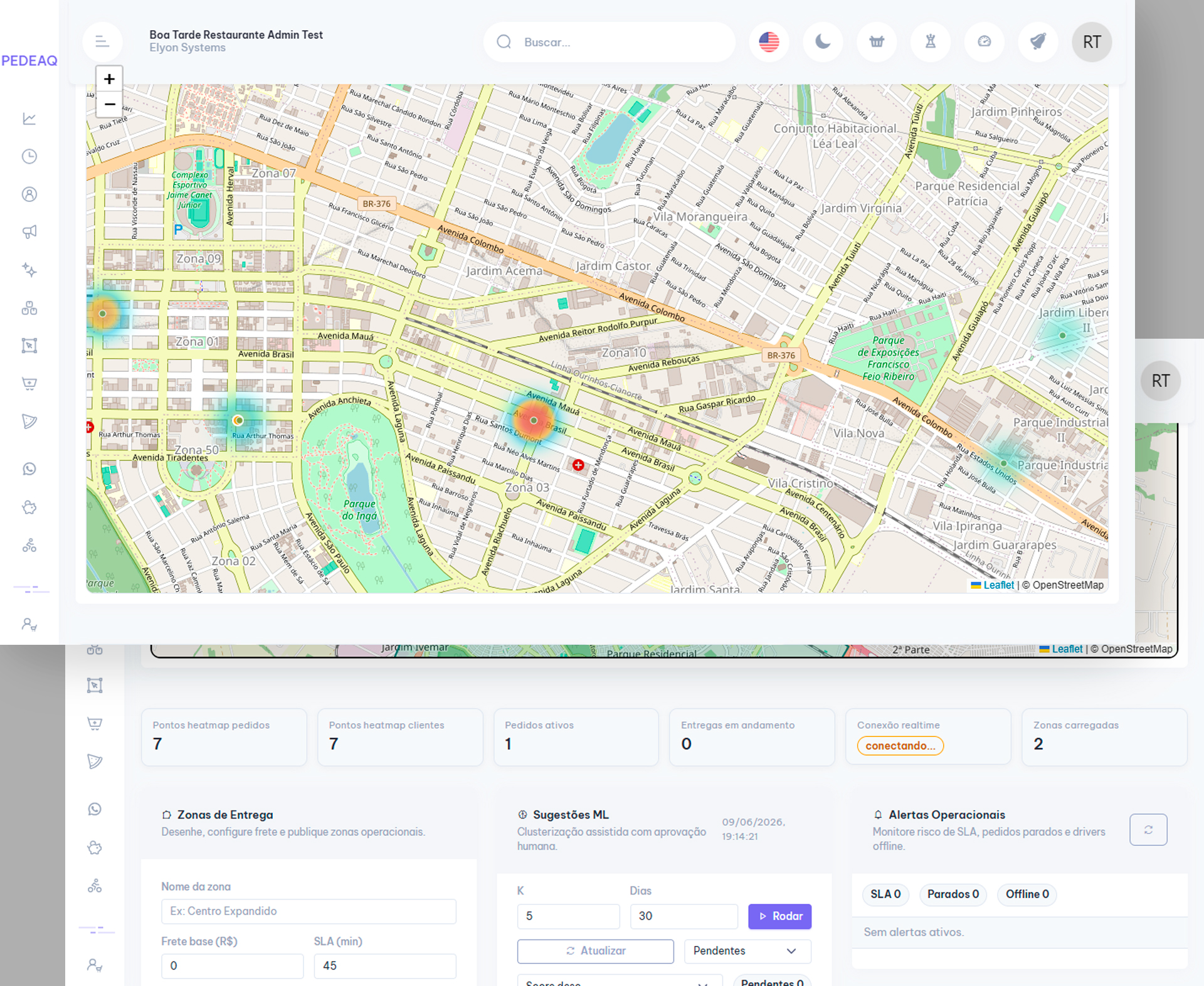Open RT user avatar menu in front header
The image size is (1204, 986).
coord(1092,42)
